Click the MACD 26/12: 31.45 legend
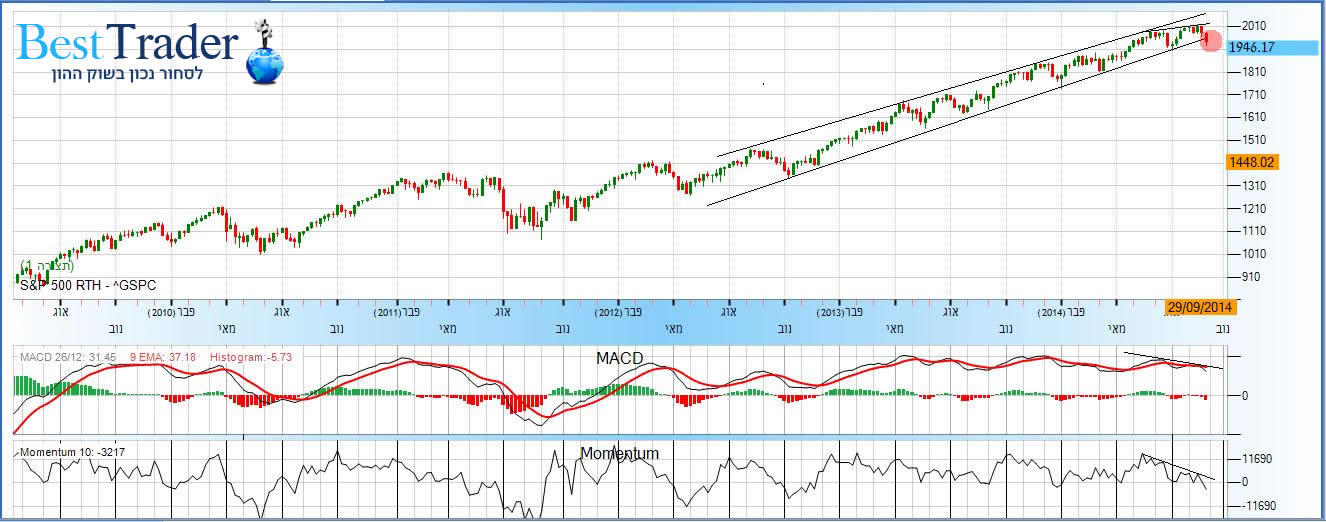The height and width of the screenshot is (522, 1326). [x=62, y=357]
